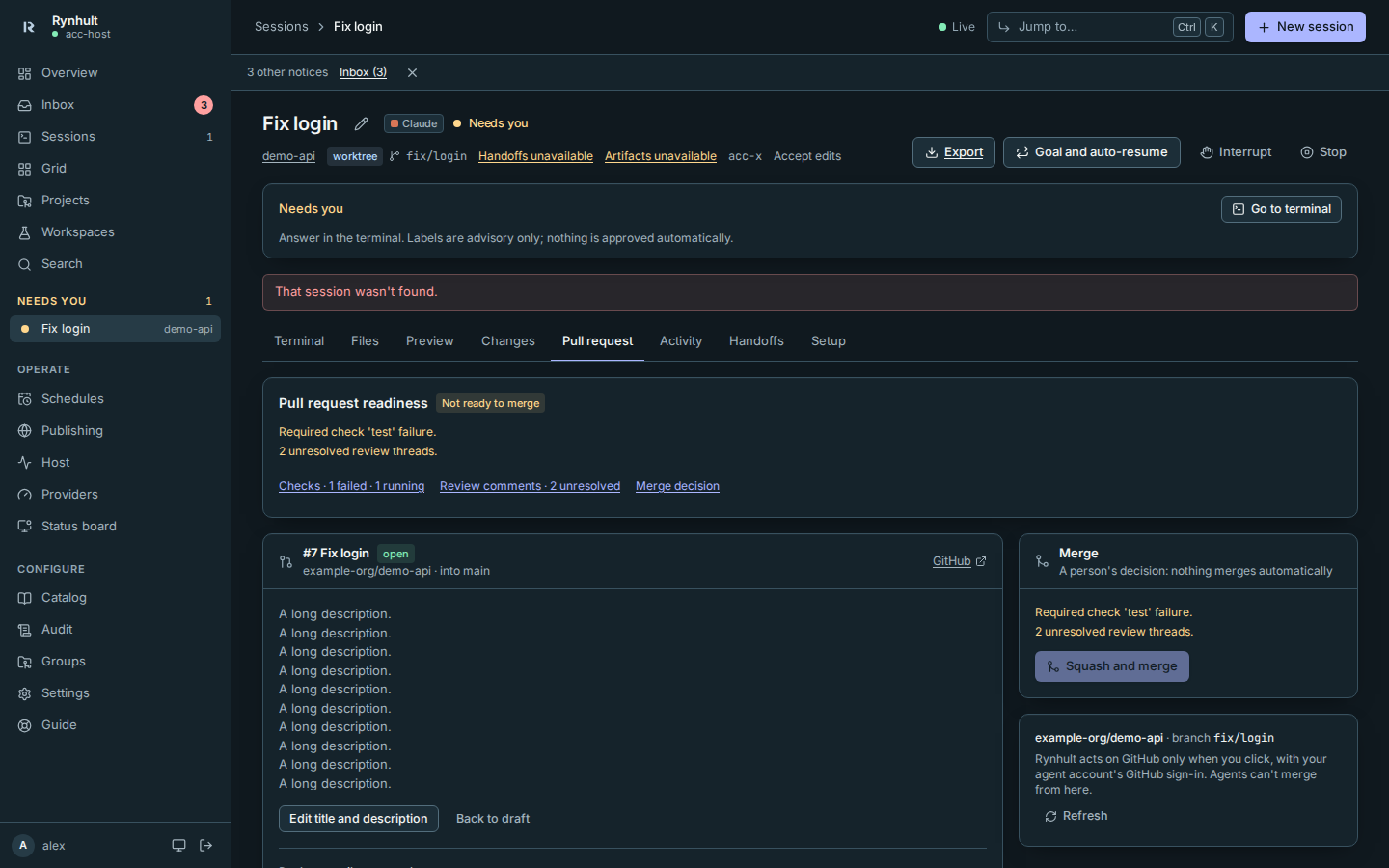Open Catalog under Configure
The image size is (1389, 868).
[116, 598]
